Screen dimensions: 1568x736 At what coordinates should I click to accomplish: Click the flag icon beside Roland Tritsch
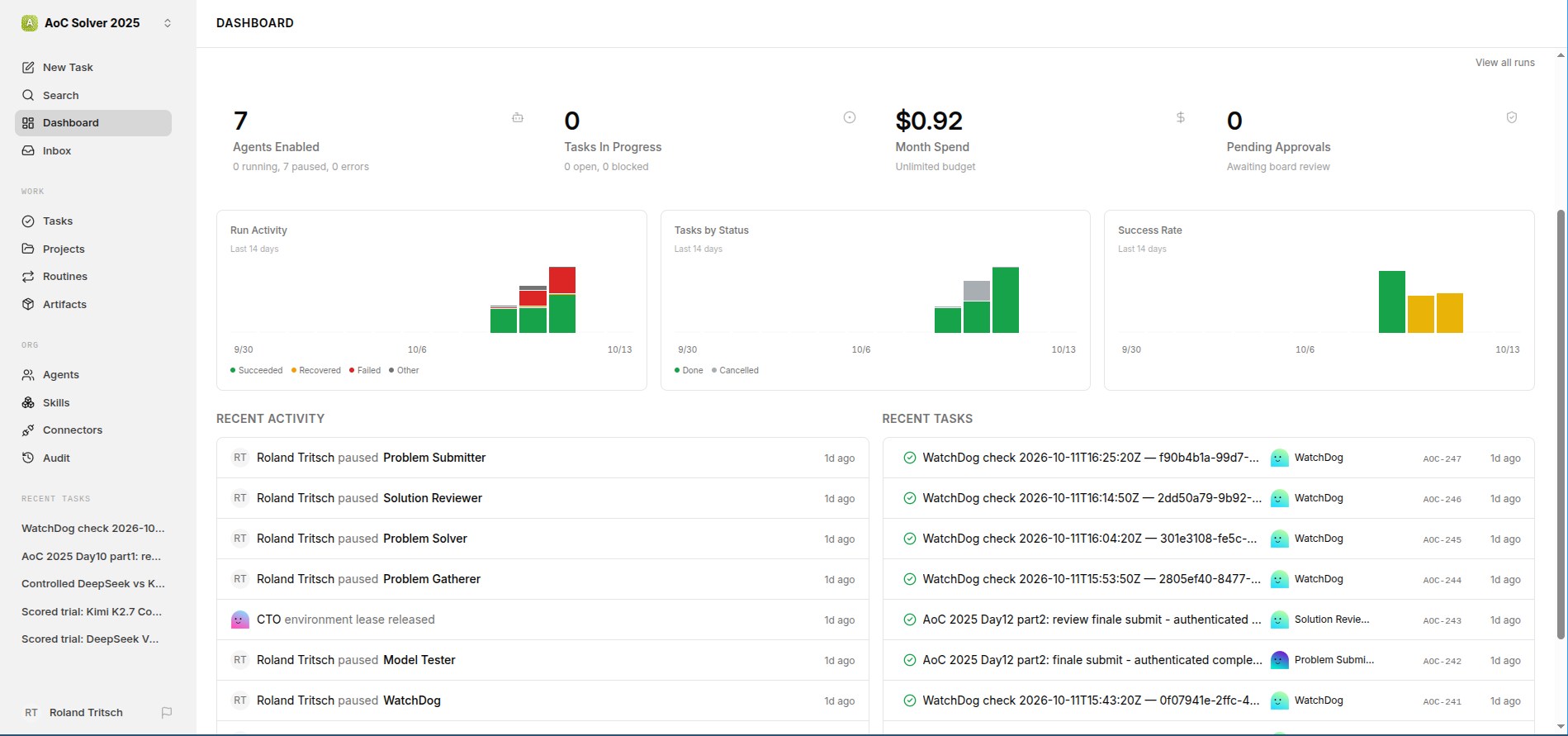pos(167,713)
